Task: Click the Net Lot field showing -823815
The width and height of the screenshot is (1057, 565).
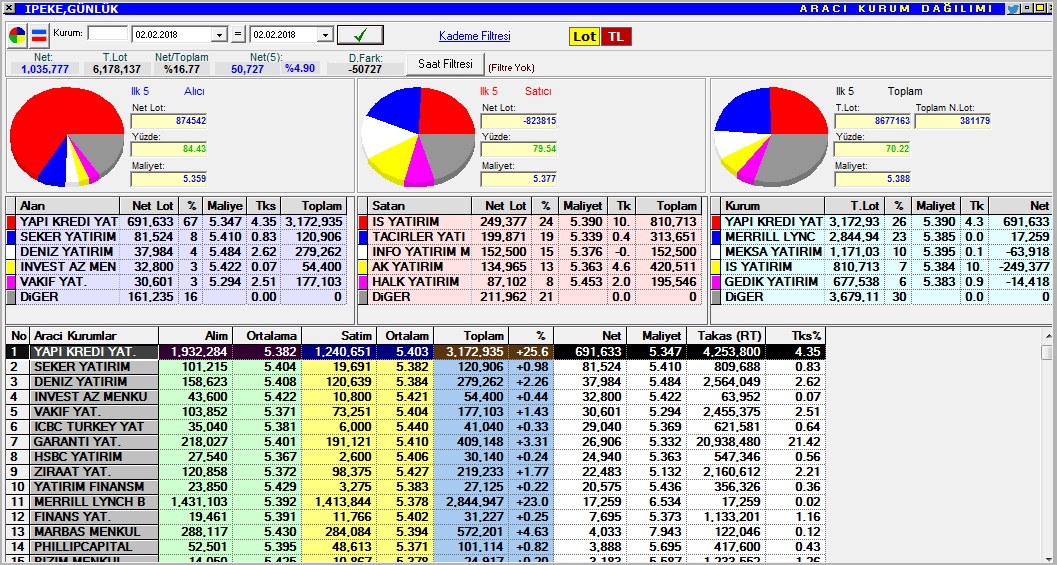Action: pos(518,121)
